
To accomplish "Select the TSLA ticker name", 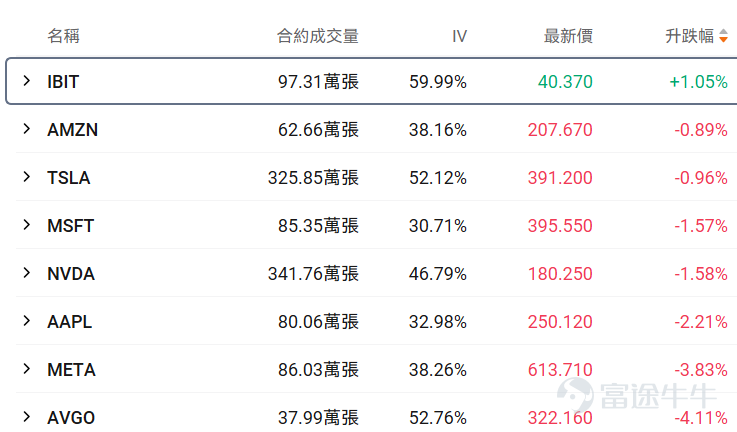I will [x=69, y=178].
